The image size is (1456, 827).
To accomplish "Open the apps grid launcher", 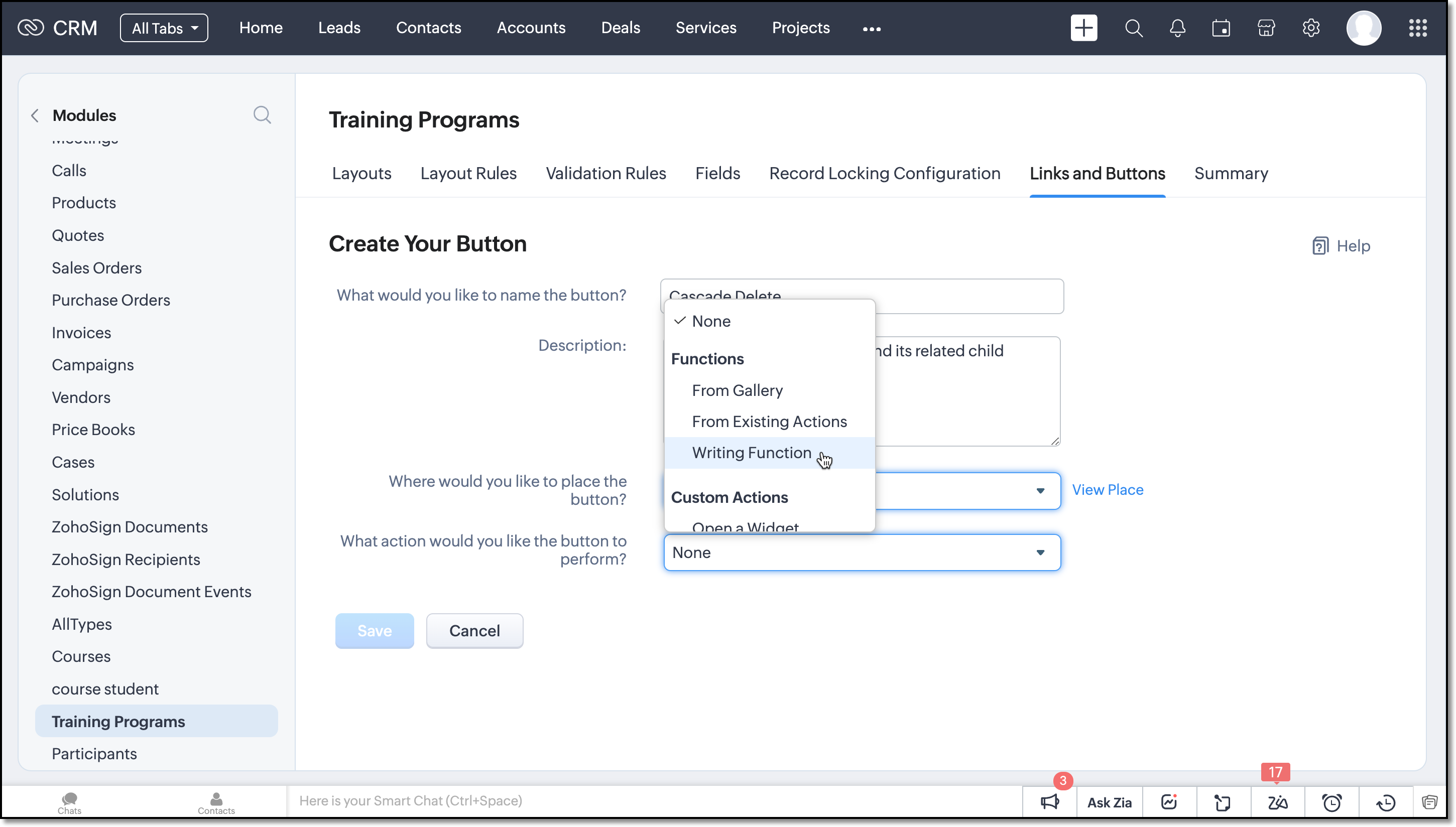I will click(1417, 28).
